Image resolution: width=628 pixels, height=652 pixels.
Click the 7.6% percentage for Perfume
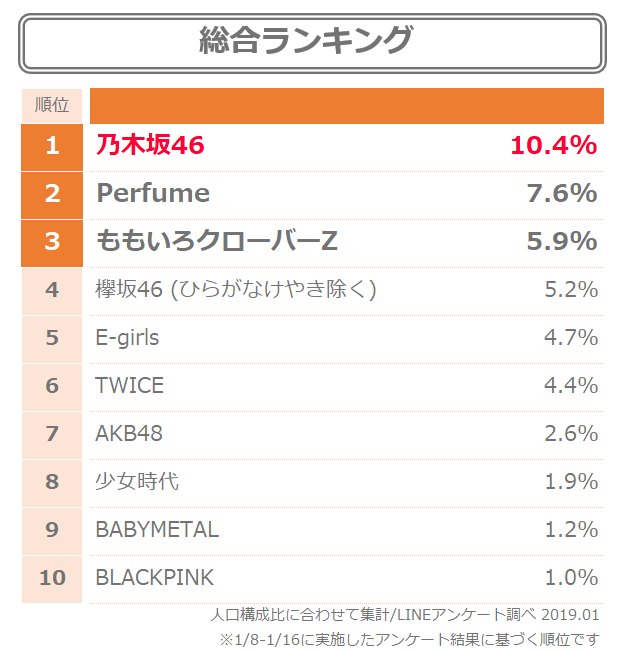(562, 193)
